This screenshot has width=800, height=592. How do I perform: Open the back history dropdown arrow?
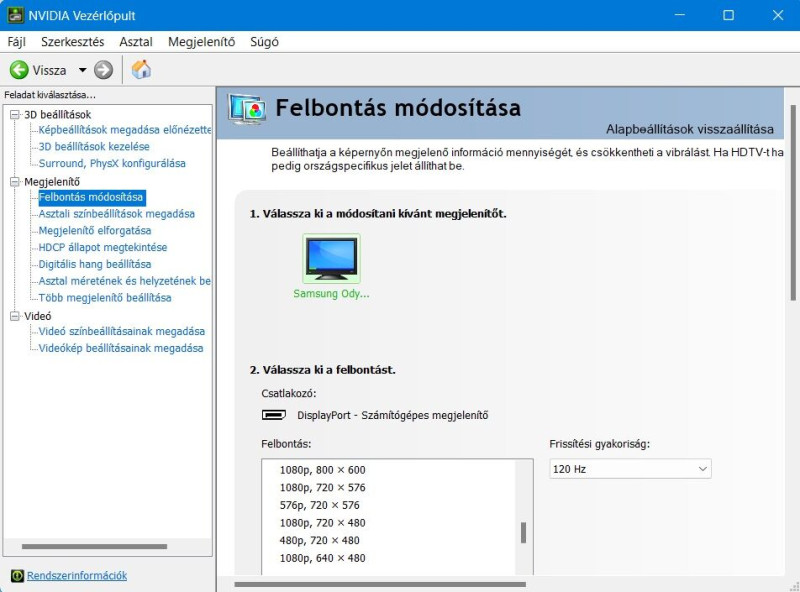coord(83,70)
